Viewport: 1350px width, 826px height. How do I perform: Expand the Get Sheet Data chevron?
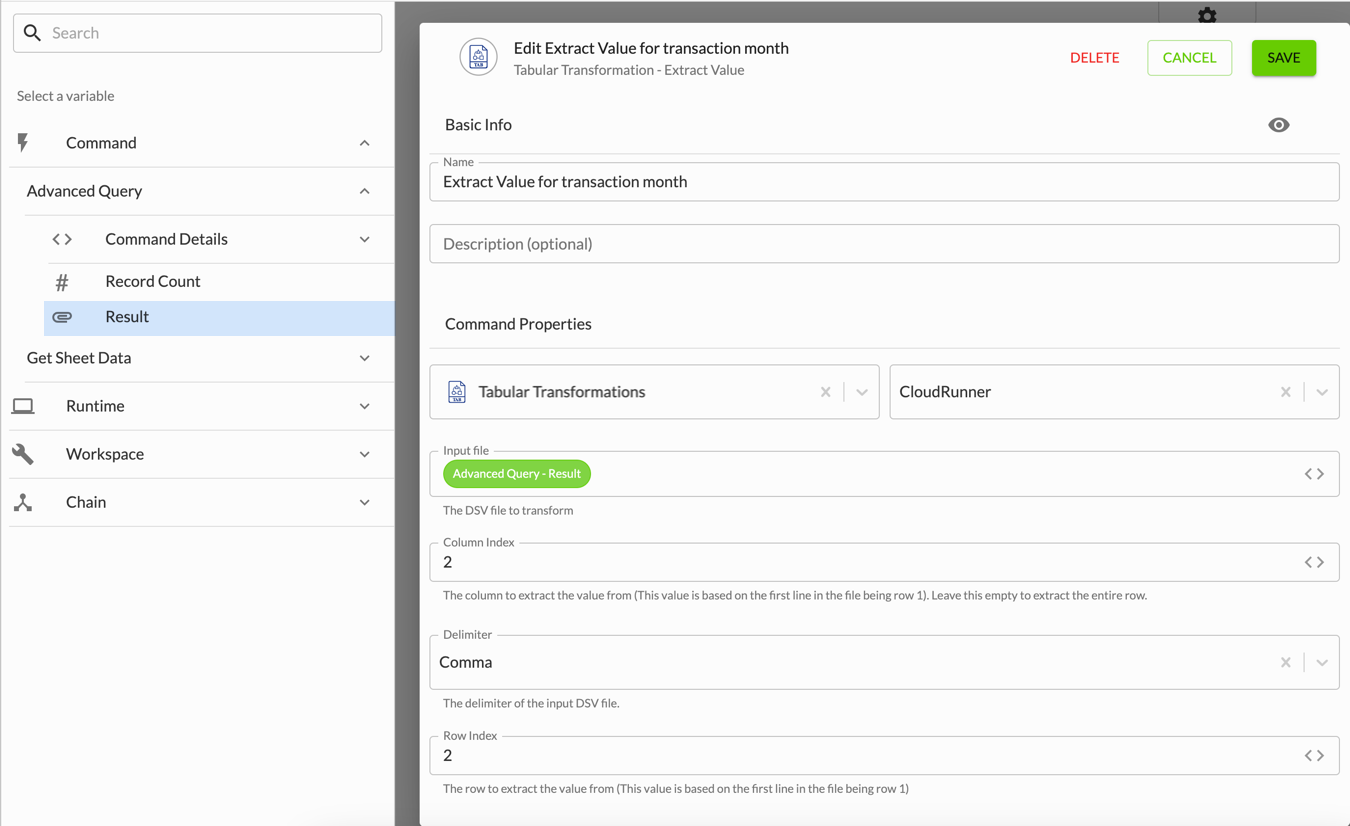[x=364, y=358]
